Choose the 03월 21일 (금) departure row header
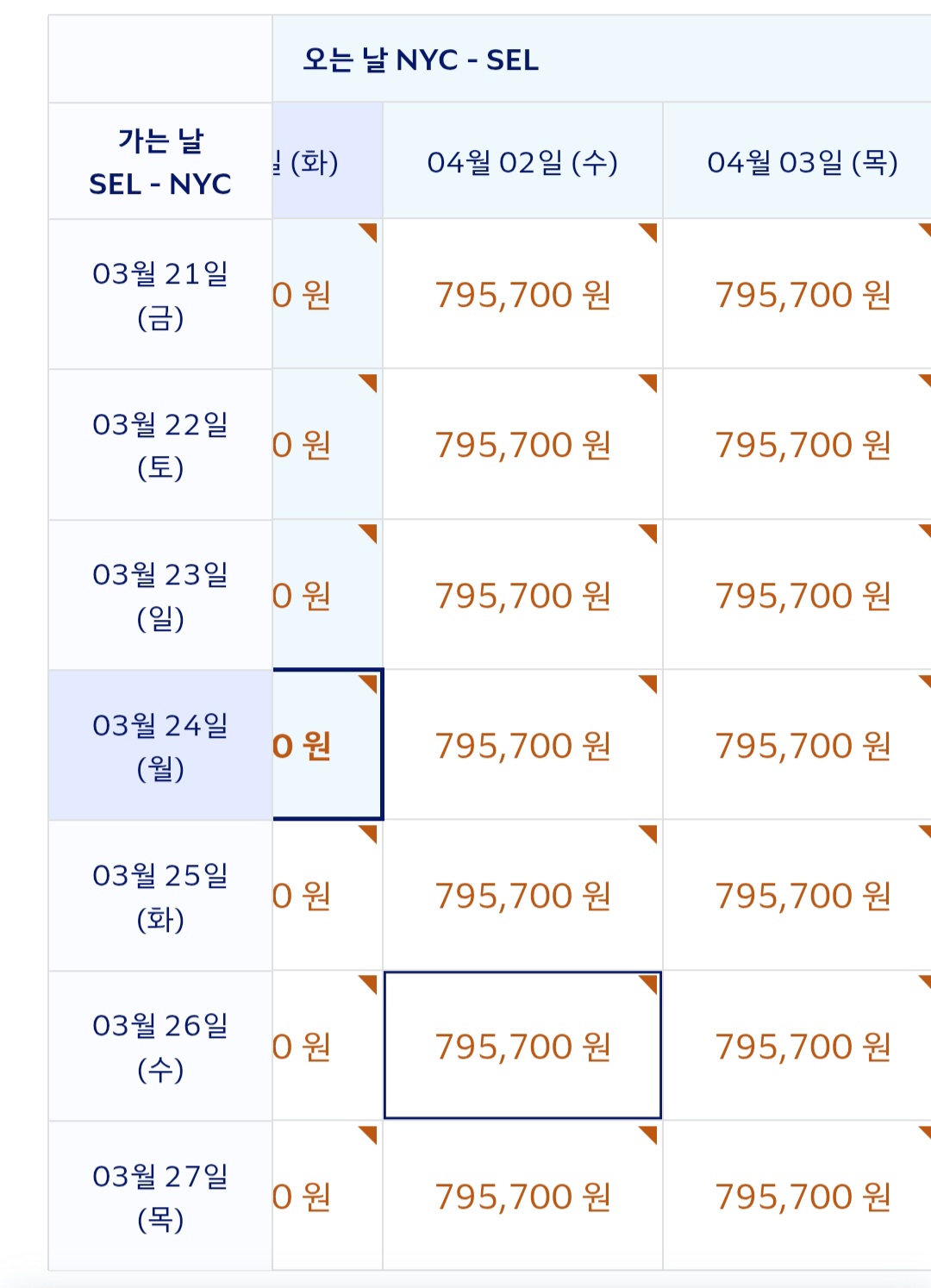 pyautogui.click(x=160, y=295)
